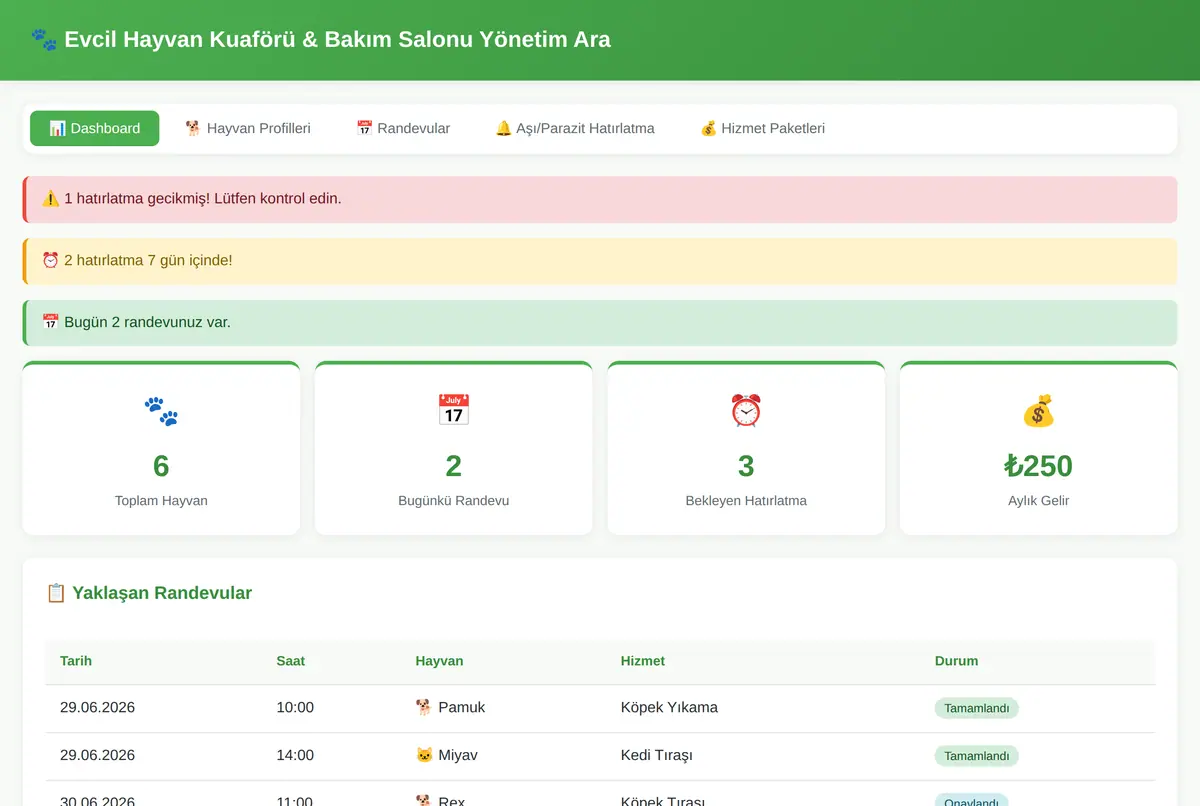The image size is (1200, 806).
Task: Click the calendar icon on Randevular tab
Action: pyautogui.click(x=364, y=128)
